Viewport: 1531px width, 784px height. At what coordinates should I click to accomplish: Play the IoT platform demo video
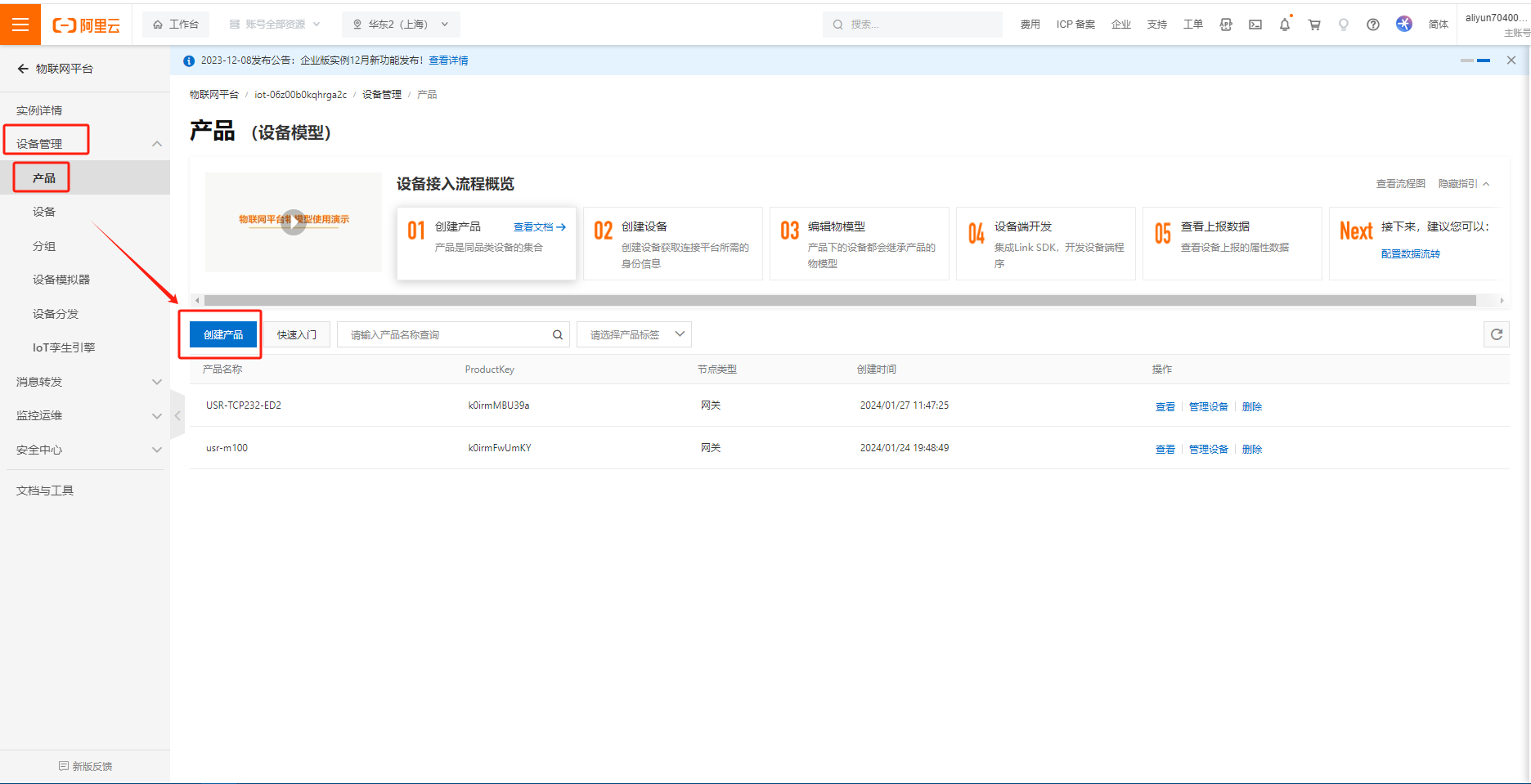[293, 222]
